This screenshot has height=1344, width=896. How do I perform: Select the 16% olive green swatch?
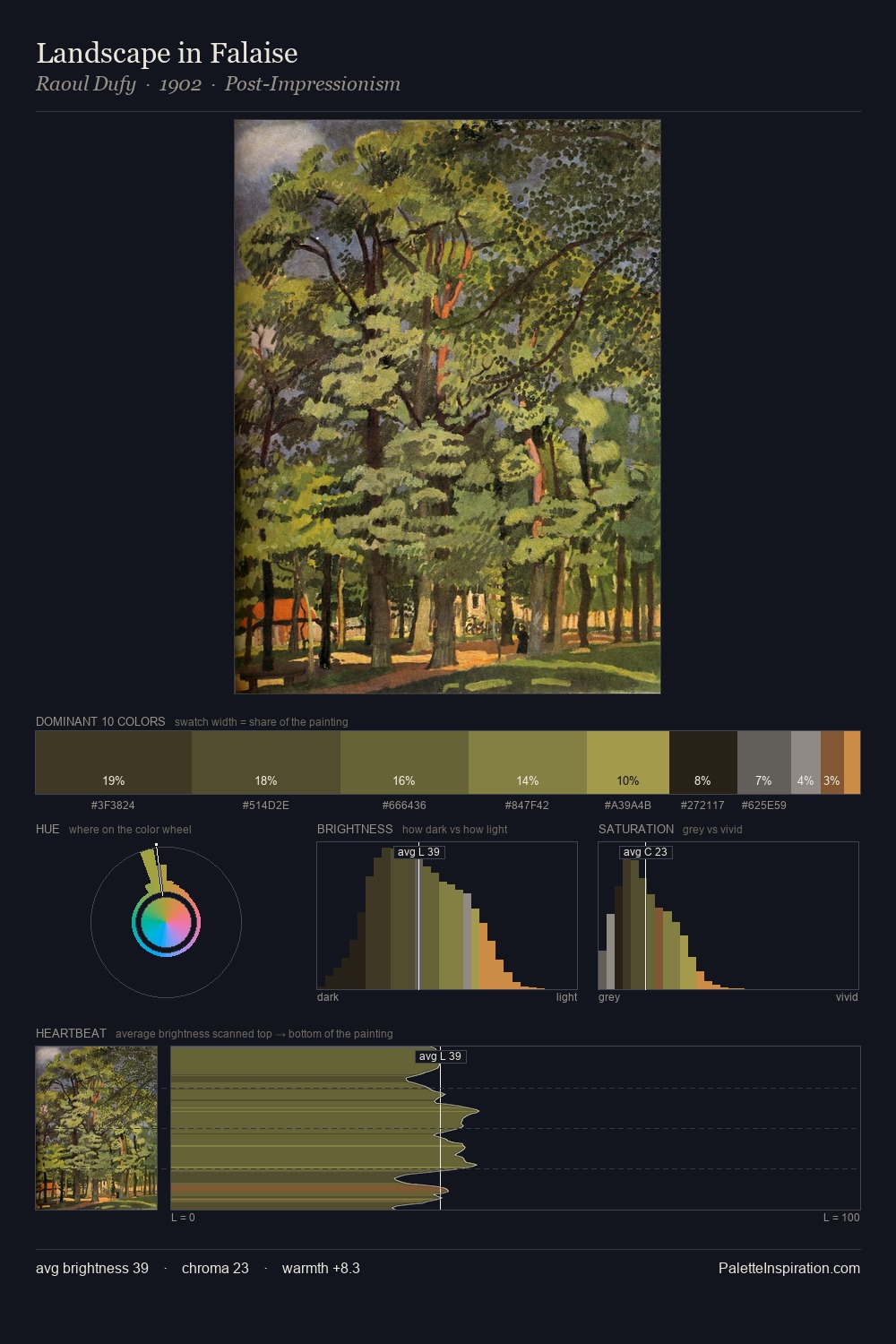tap(404, 762)
